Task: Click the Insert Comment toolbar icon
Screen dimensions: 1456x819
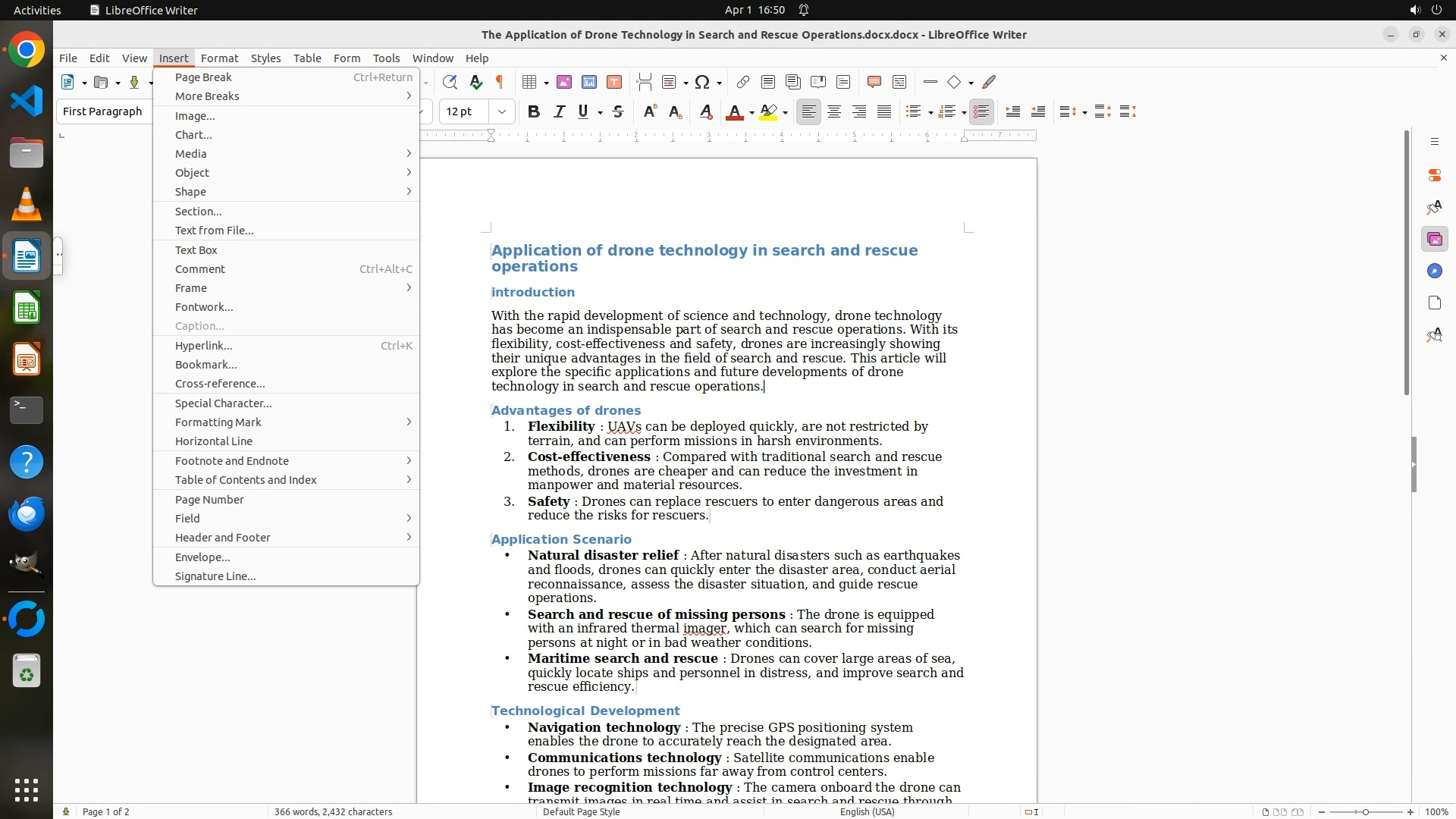Action: (874, 82)
